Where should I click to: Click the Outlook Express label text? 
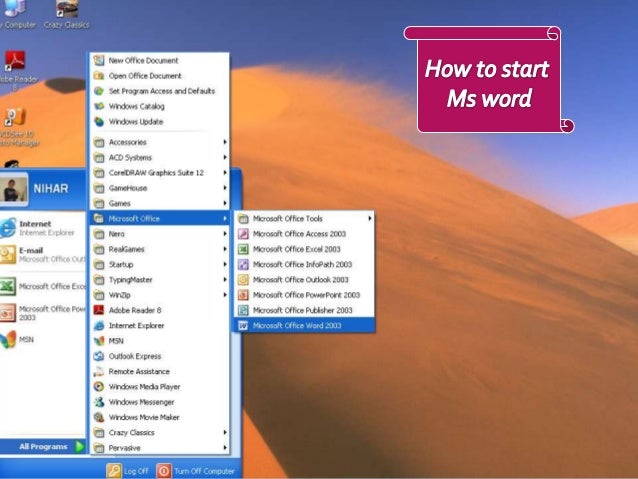click(x=135, y=356)
